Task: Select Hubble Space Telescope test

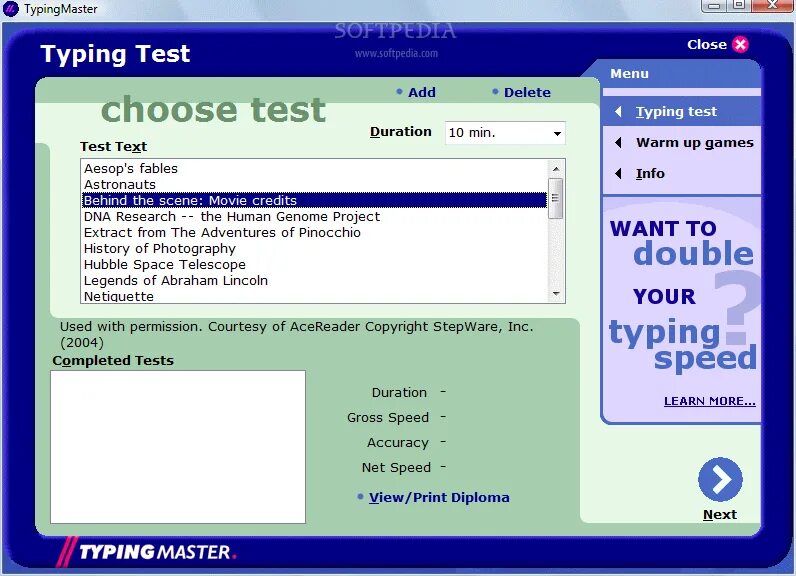Action: click(x=314, y=264)
